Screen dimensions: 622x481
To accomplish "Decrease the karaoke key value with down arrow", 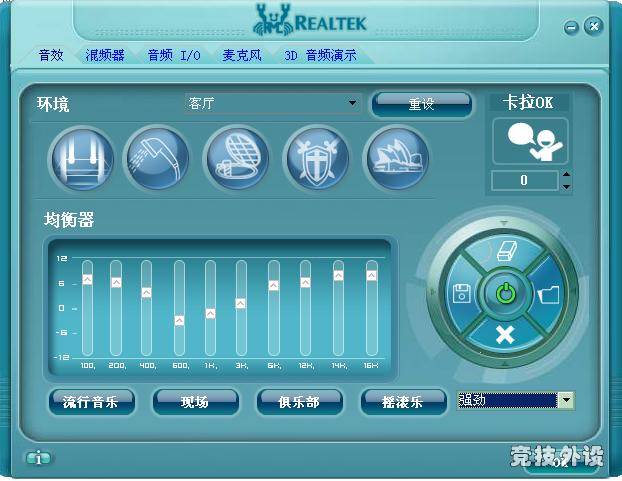I will click(566, 186).
